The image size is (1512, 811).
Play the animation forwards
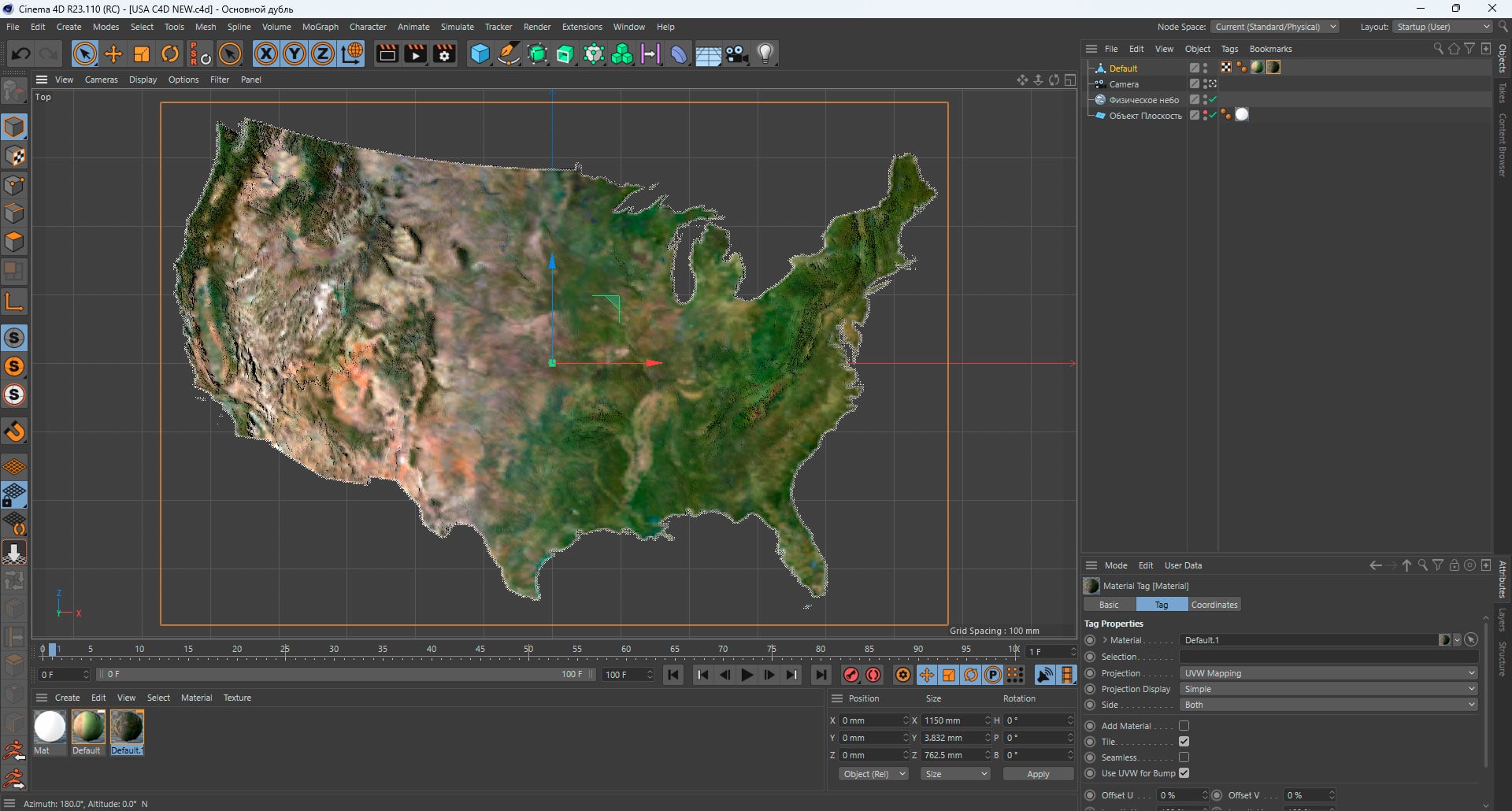tap(747, 675)
